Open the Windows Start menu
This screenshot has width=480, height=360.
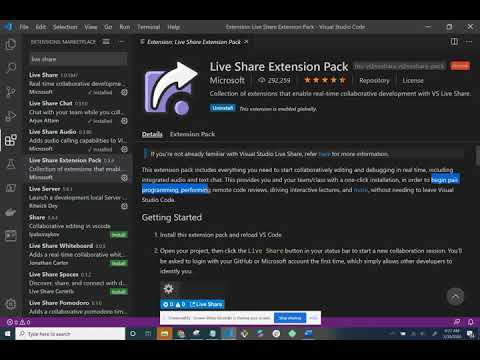click(x=7, y=333)
